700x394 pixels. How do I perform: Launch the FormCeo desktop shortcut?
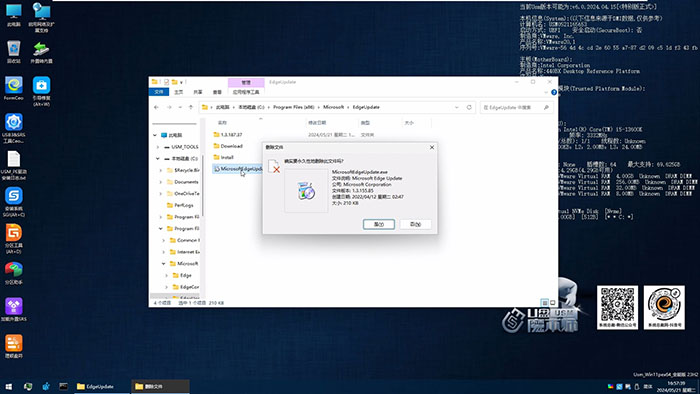[14, 89]
